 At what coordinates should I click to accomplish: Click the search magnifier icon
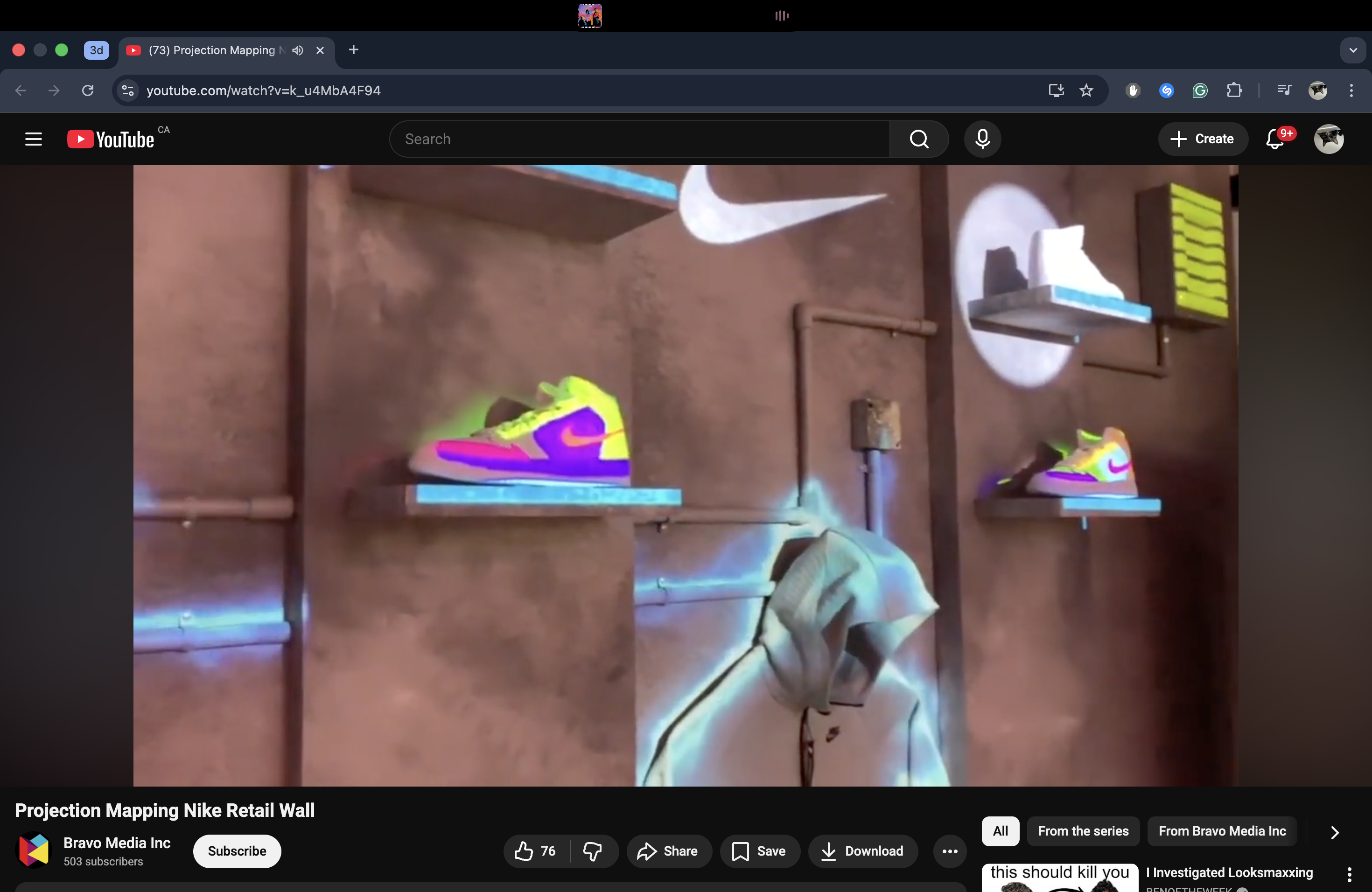918,139
